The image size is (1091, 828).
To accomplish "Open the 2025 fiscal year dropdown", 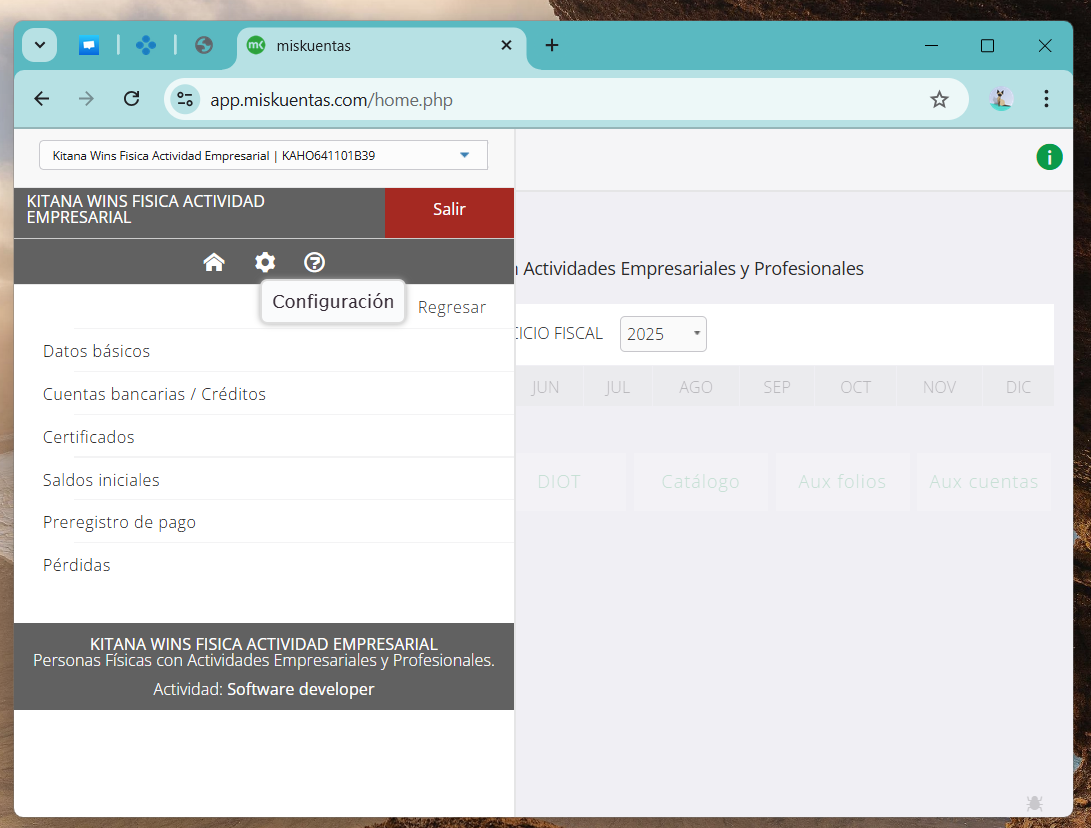I will point(663,334).
